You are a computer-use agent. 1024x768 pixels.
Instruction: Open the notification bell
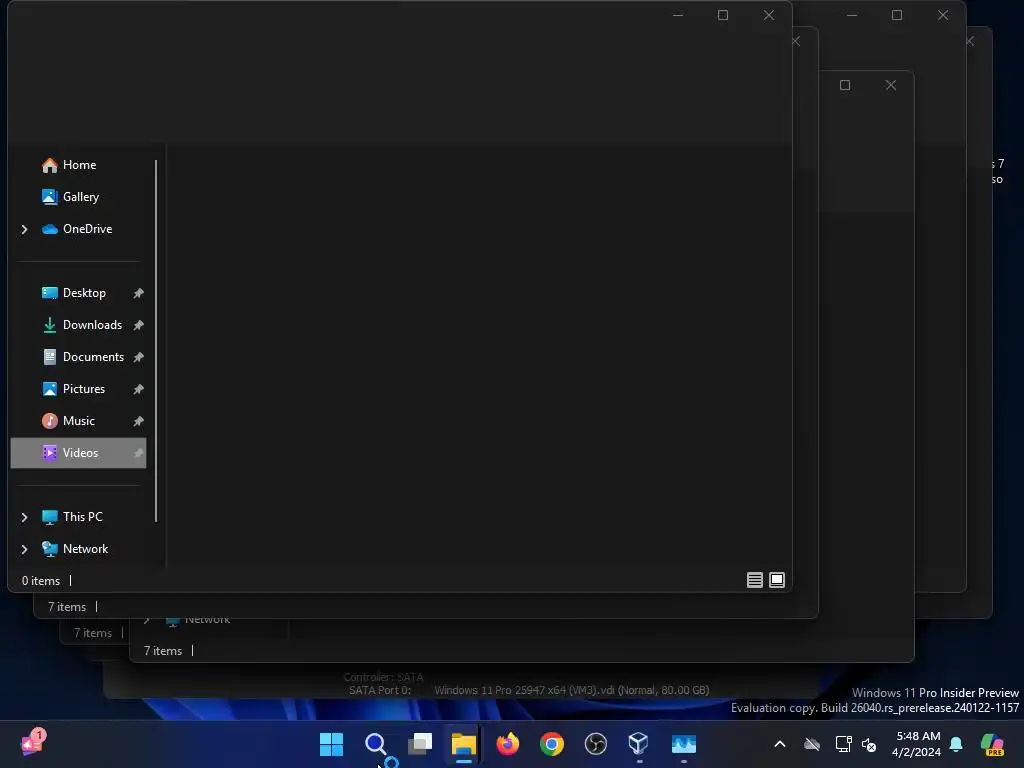point(956,744)
